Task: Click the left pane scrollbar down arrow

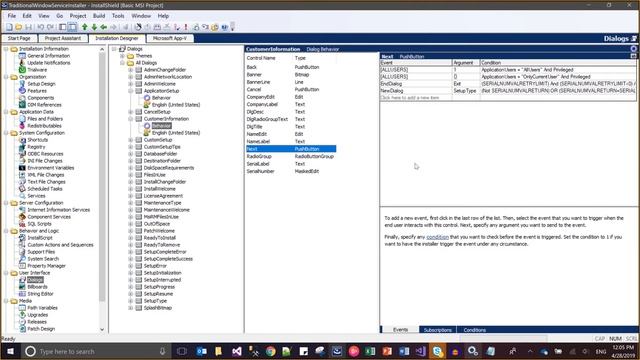Action: click(x=102, y=329)
